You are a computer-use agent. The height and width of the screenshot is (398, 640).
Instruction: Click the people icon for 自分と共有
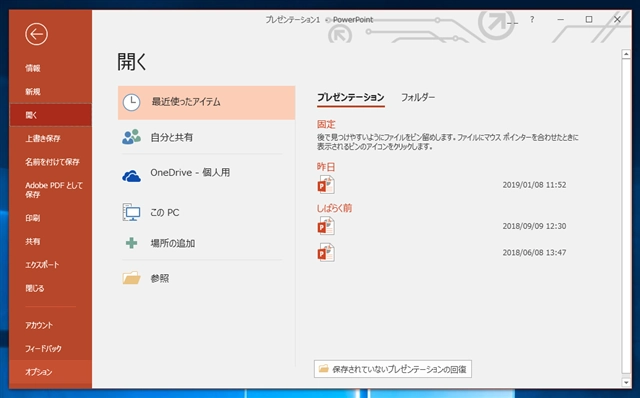[x=131, y=137]
